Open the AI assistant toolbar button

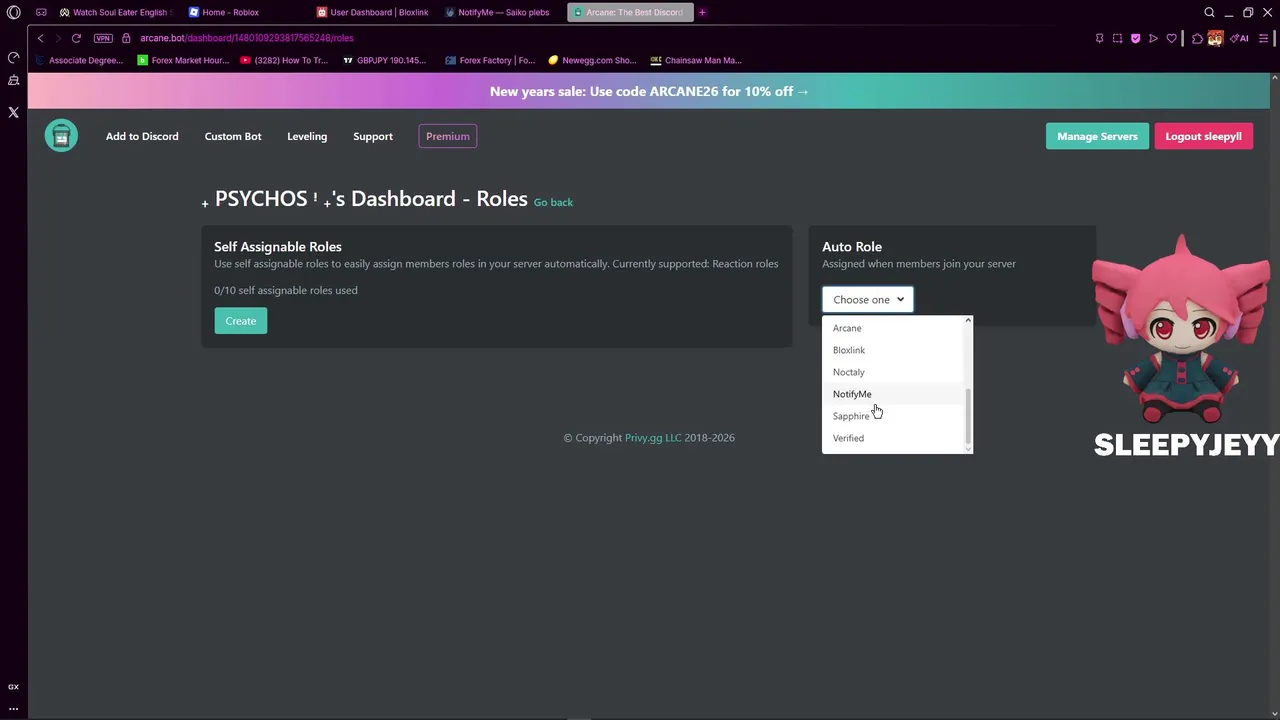click(1239, 38)
